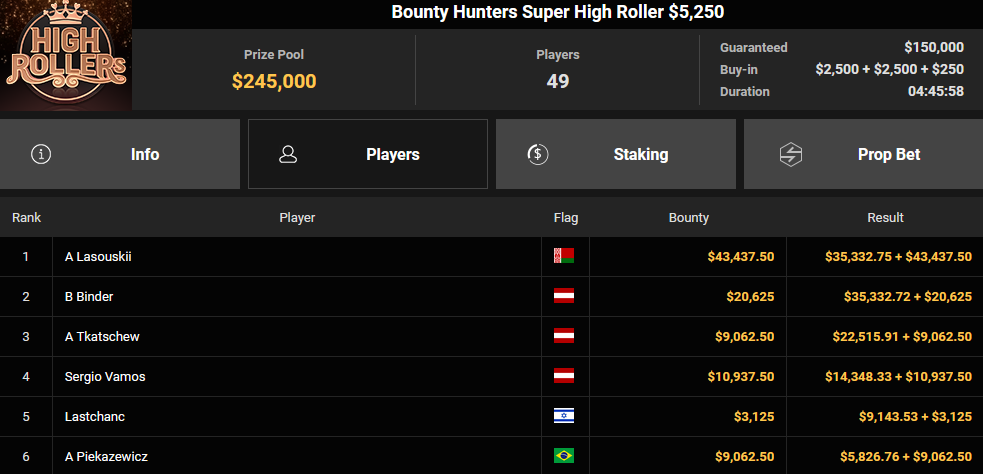Image resolution: width=983 pixels, height=474 pixels.
Task: Click Lastchanc's Israel flag
Action: click(x=564, y=416)
